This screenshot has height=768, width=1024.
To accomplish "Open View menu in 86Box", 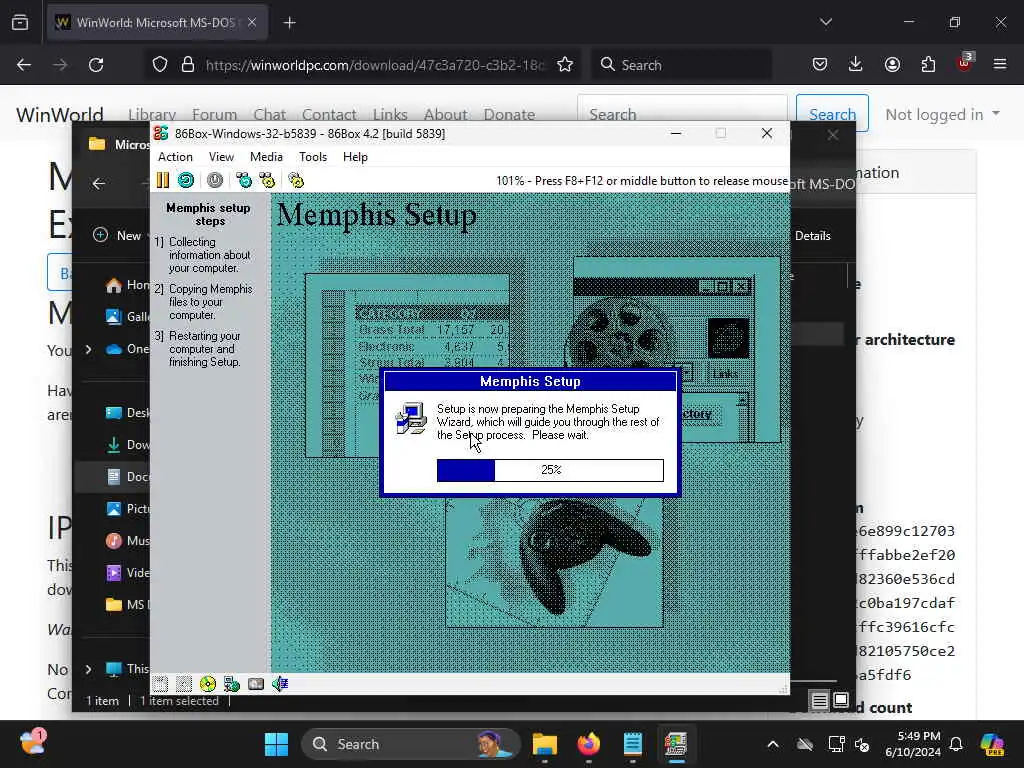I will point(221,157).
